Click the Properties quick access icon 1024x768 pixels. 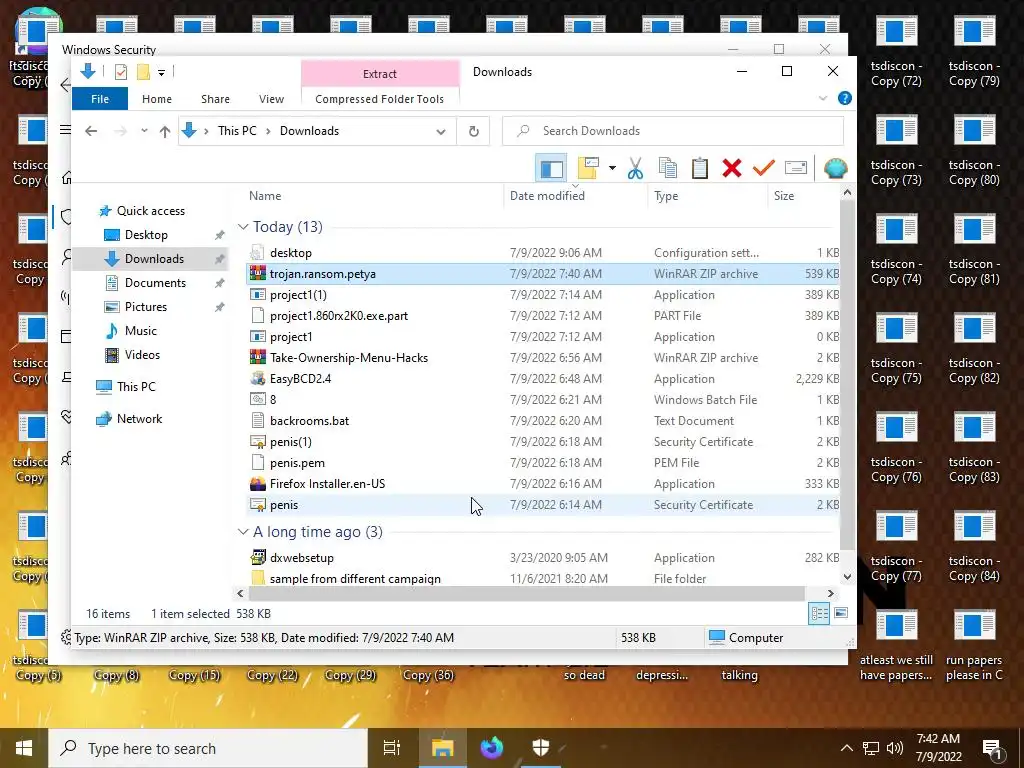[121, 72]
